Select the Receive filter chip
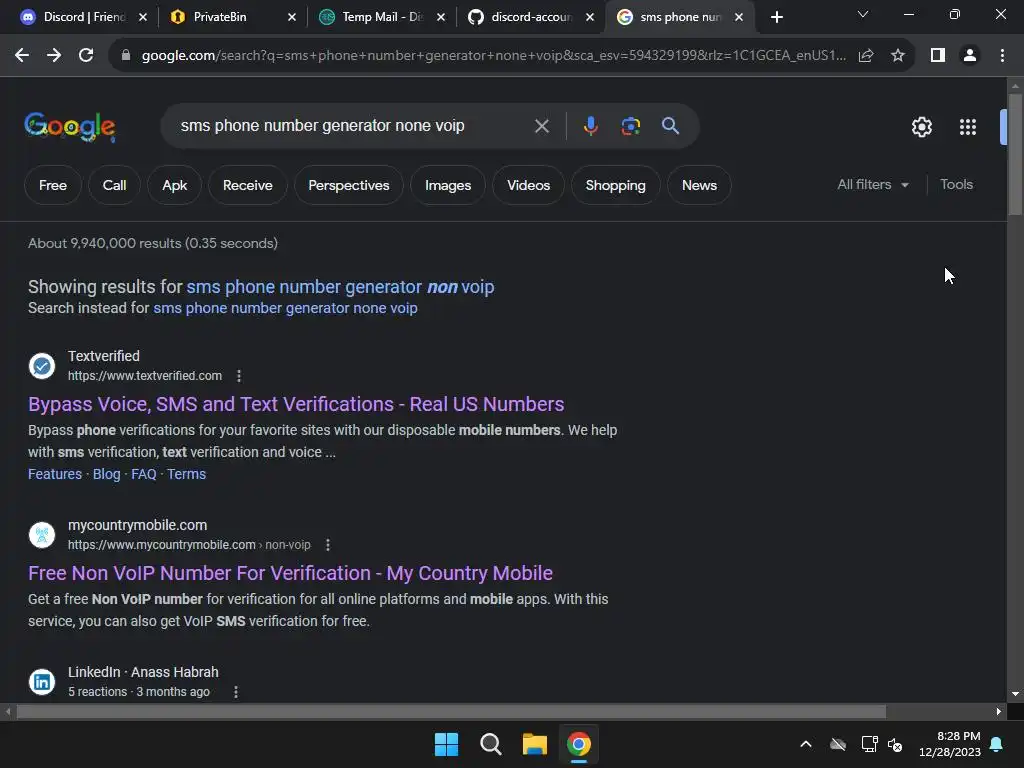1024x768 pixels. tap(248, 185)
